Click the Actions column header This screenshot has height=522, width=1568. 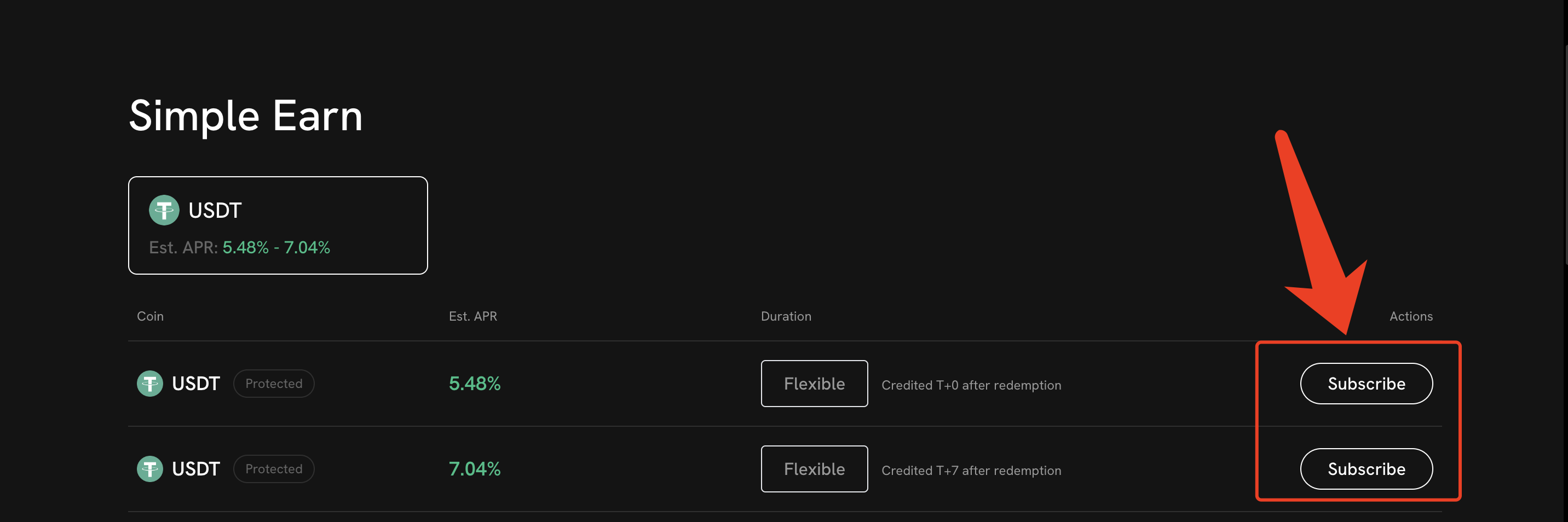point(1411,316)
